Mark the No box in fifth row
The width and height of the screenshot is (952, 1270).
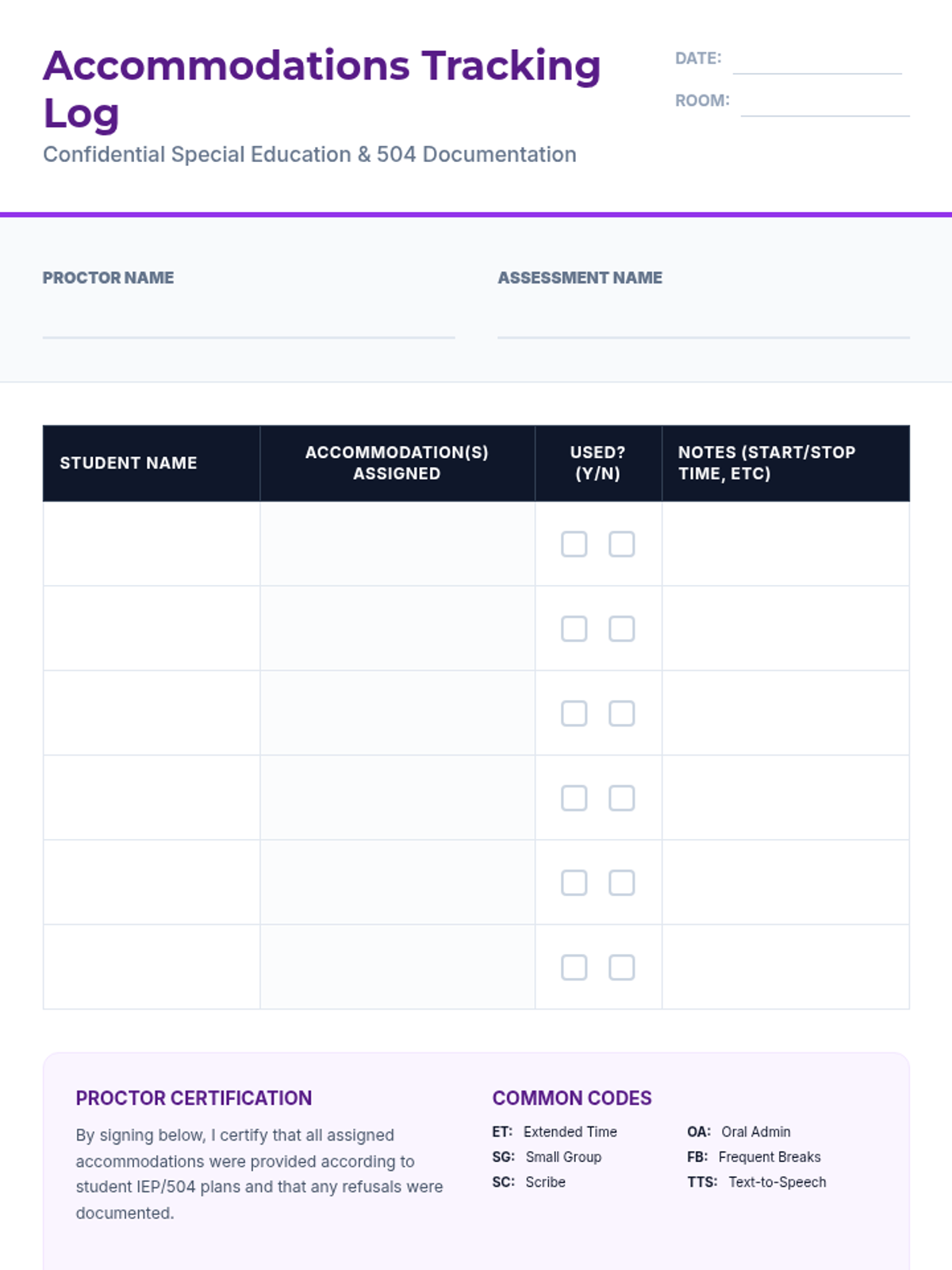pos(621,883)
